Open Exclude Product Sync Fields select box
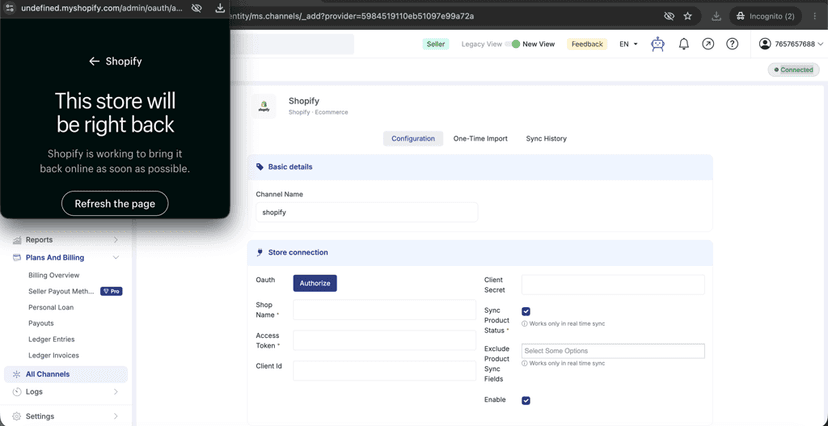The image size is (828, 426). pos(613,351)
